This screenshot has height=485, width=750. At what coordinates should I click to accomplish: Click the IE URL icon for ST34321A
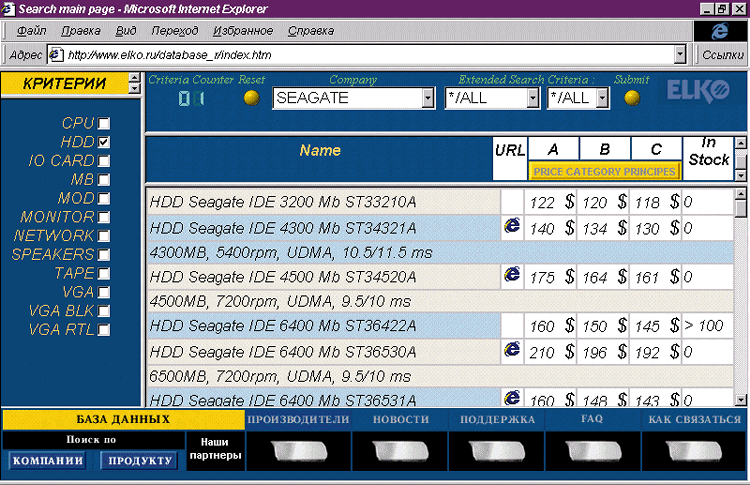pyautogui.click(x=512, y=225)
